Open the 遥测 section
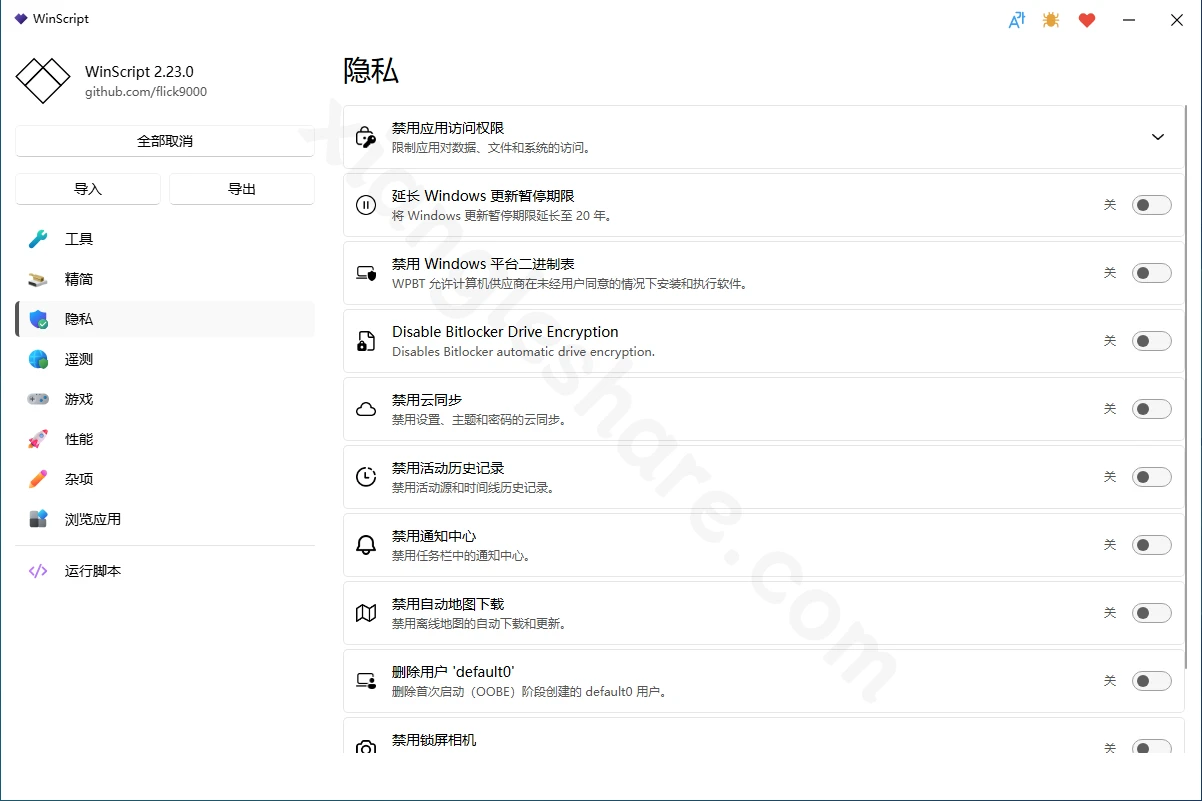The width and height of the screenshot is (1202, 801). coord(165,359)
